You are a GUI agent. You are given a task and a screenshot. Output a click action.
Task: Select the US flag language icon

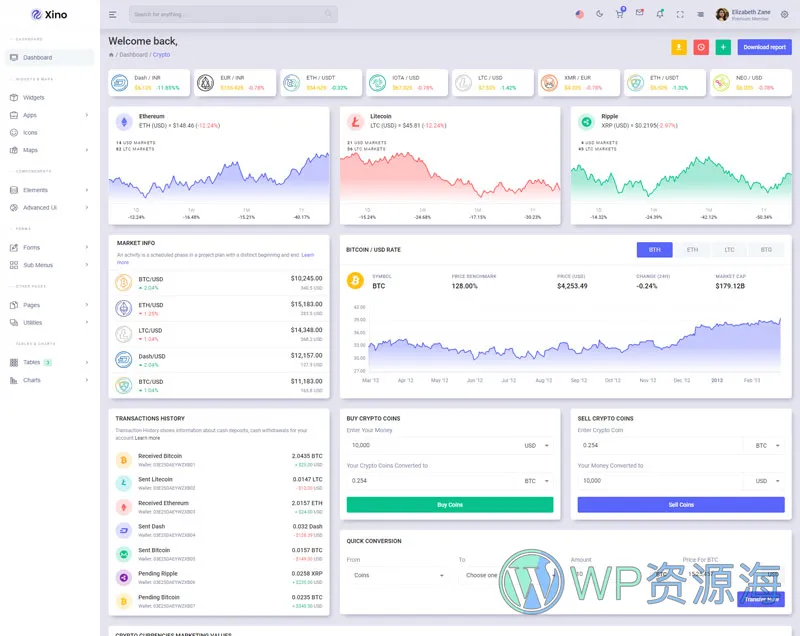tap(580, 14)
